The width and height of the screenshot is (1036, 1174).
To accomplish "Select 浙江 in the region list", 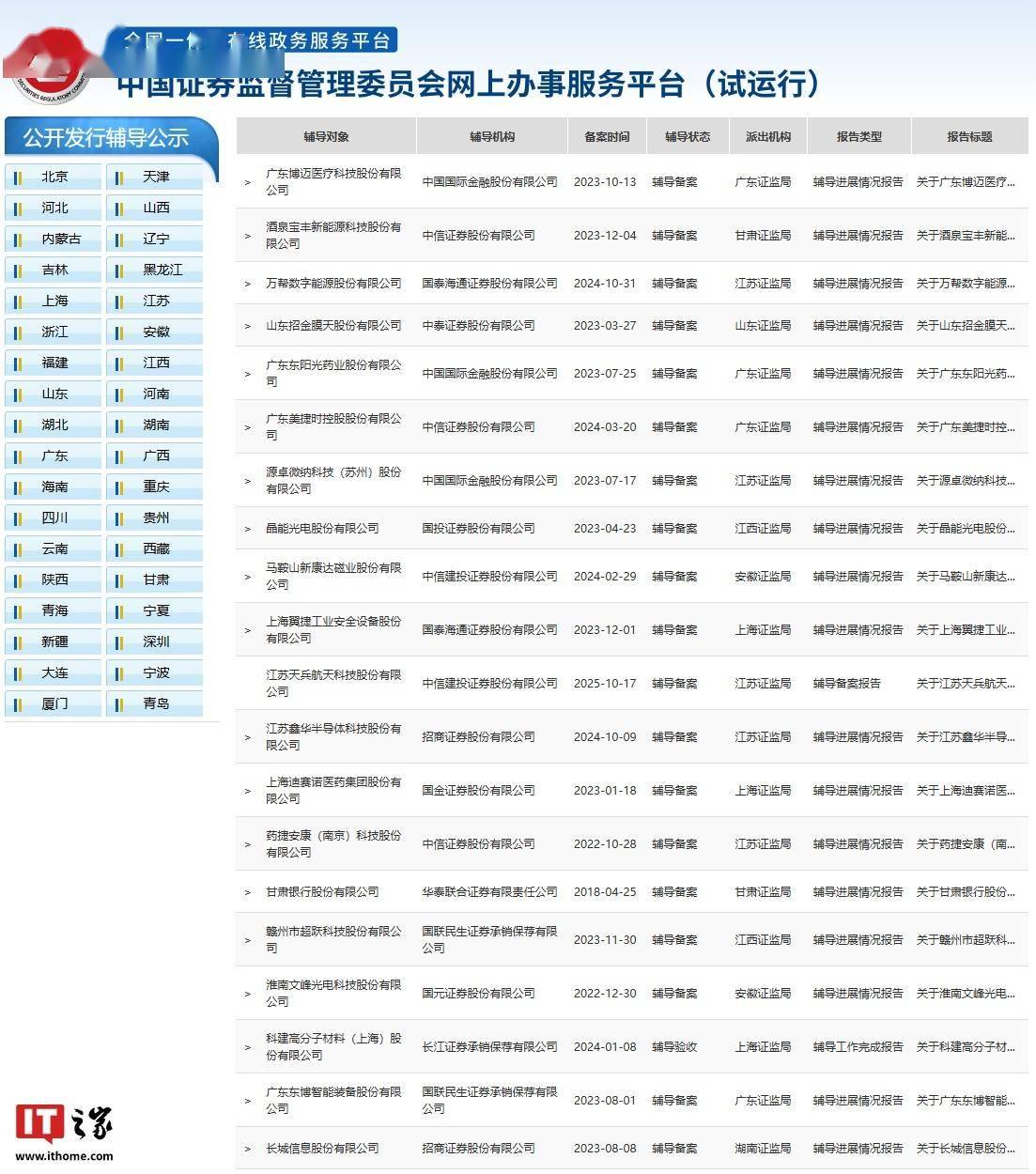I will point(54,332).
